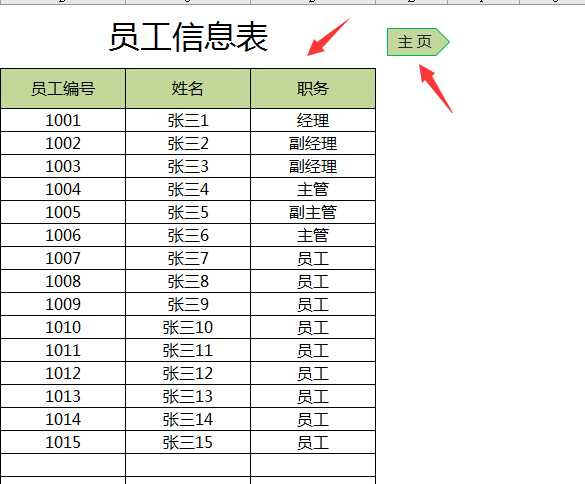Click the green 主页 arrow button
Image resolution: width=585 pixels, height=484 pixels.
coord(418,42)
